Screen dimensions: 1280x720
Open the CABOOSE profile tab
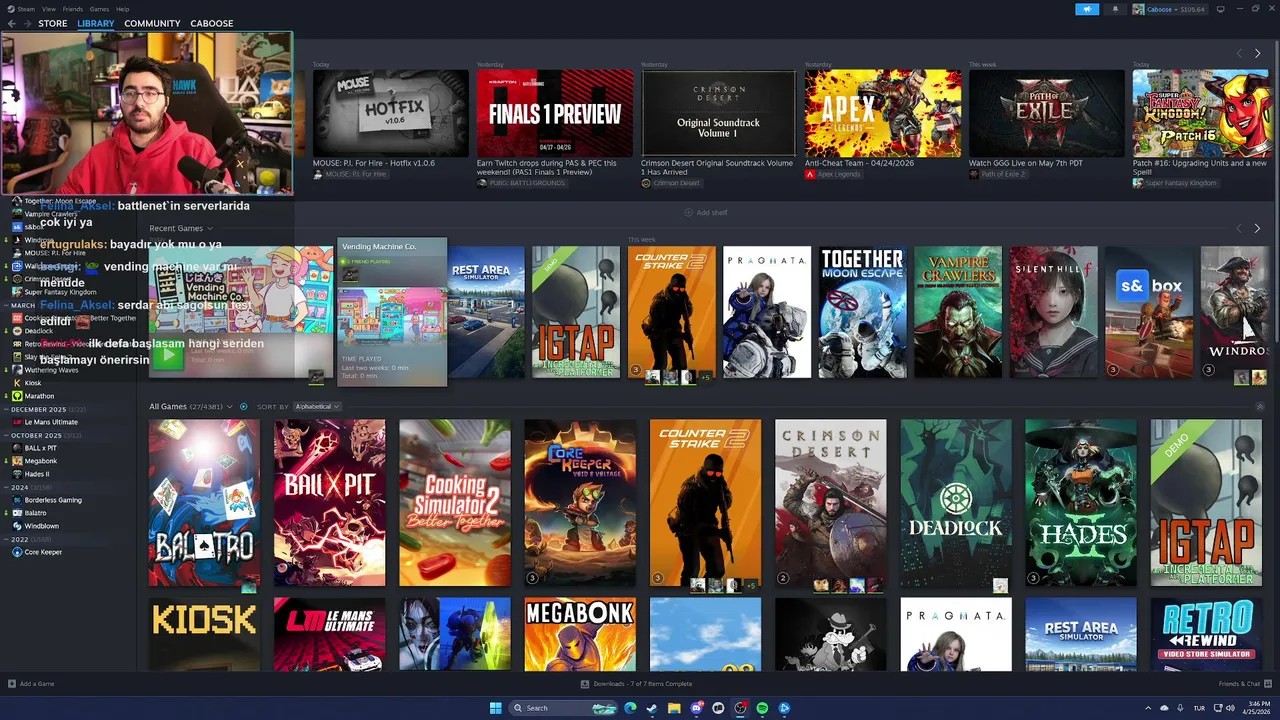coord(211,23)
